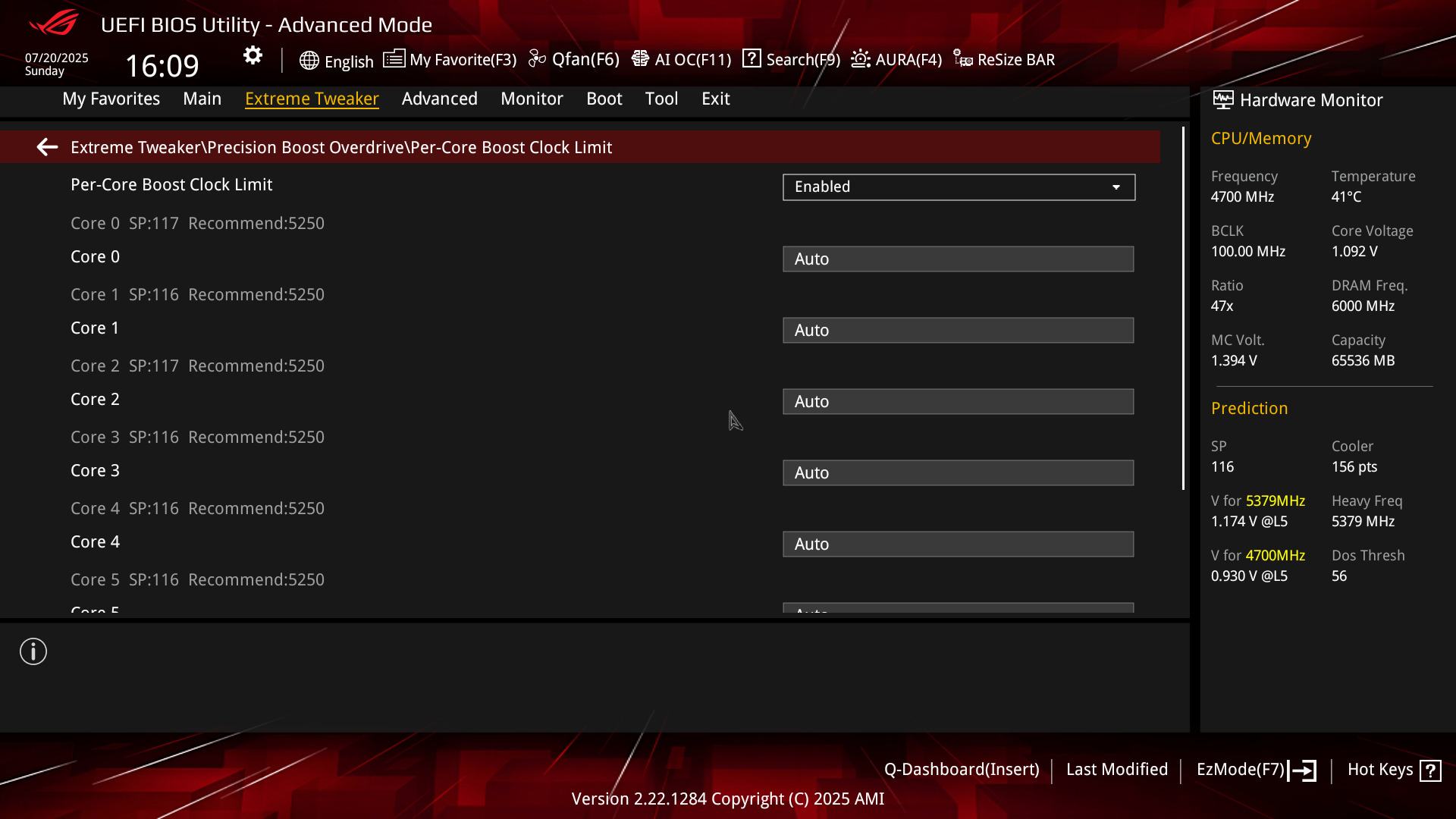Viewport: 1456px width, 819px height.
Task: Click the Enabled dropdown arrow
Action: point(1116,187)
